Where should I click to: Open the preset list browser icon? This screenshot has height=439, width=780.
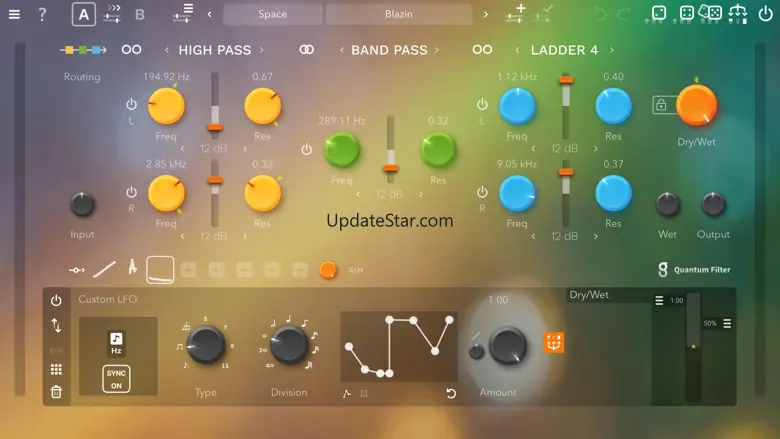183,13
